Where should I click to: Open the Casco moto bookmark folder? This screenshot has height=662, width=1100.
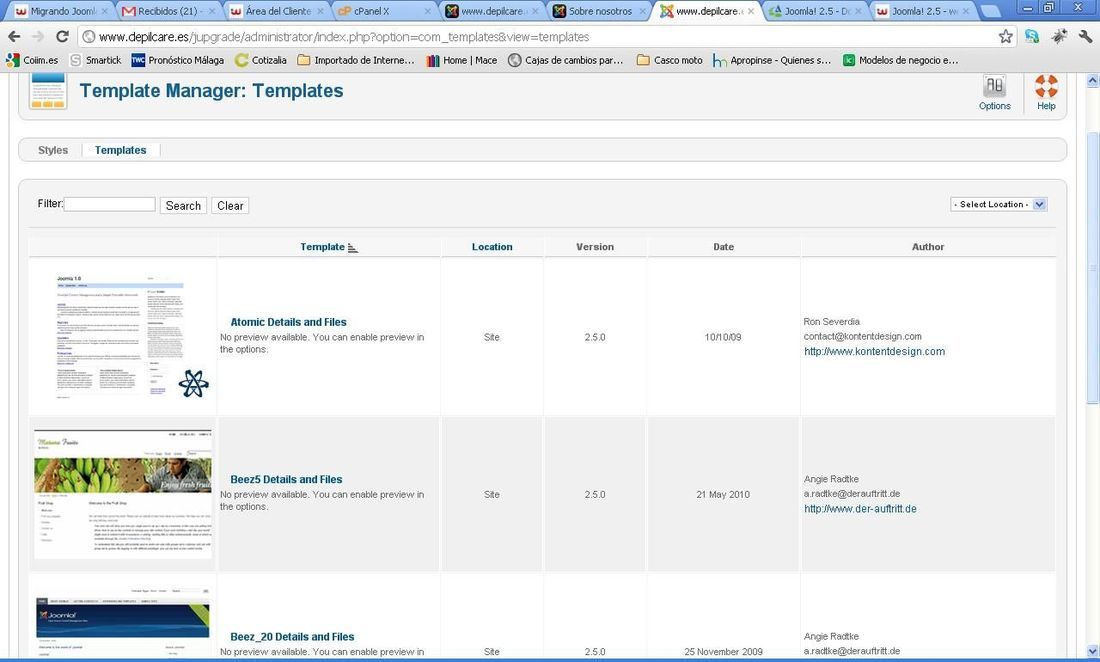click(x=669, y=60)
